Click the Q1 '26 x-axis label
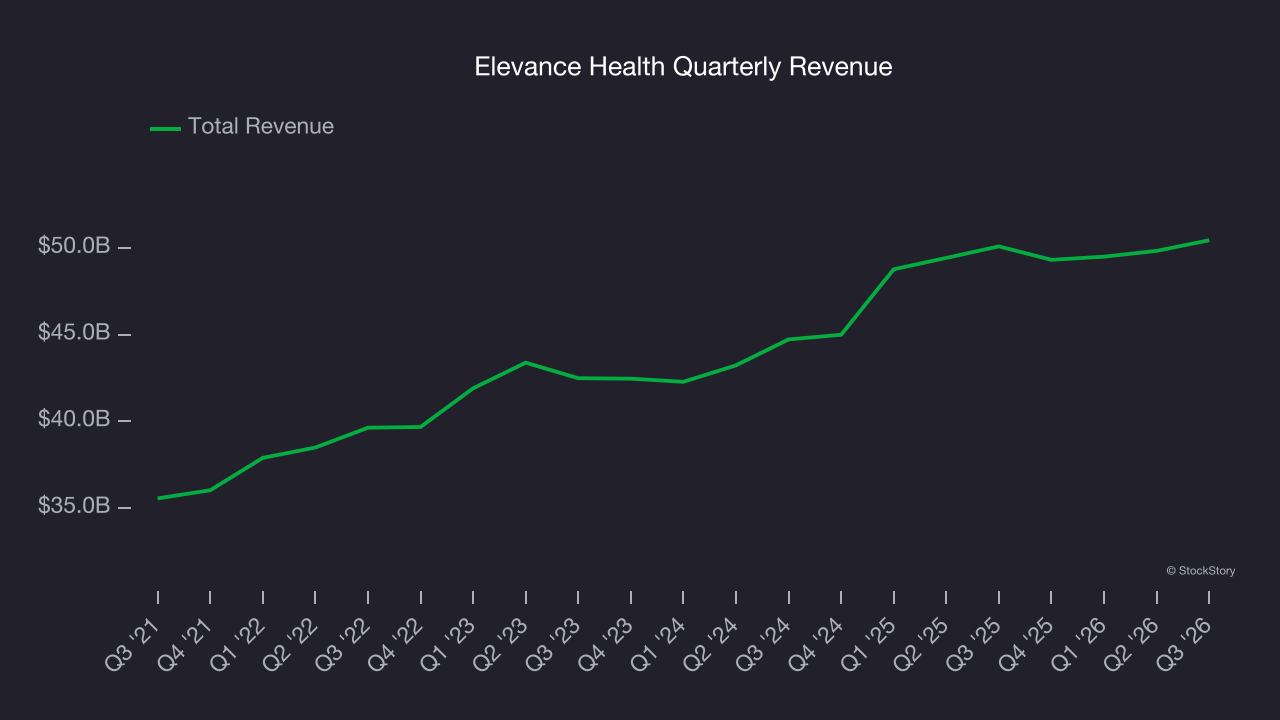This screenshot has height=720, width=1280. point(1080,643)
